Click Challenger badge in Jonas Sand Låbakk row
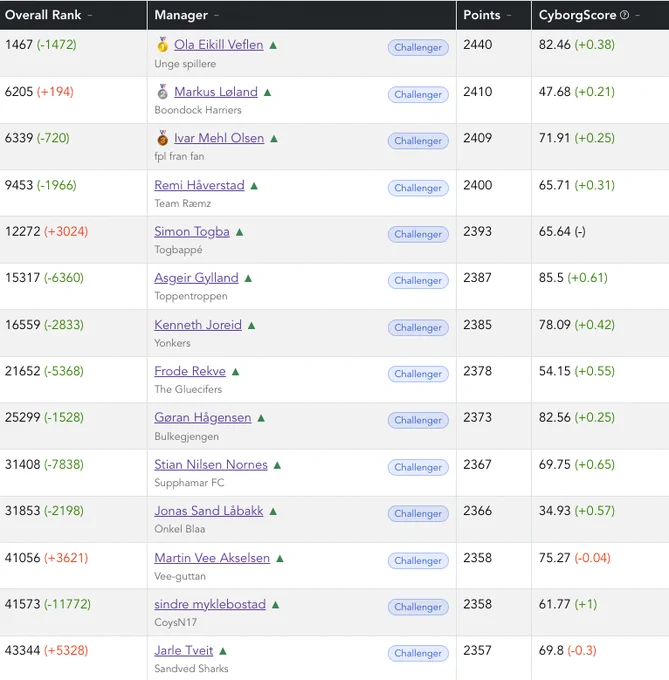Screen dimensions: 669x680 coord(418,513)
